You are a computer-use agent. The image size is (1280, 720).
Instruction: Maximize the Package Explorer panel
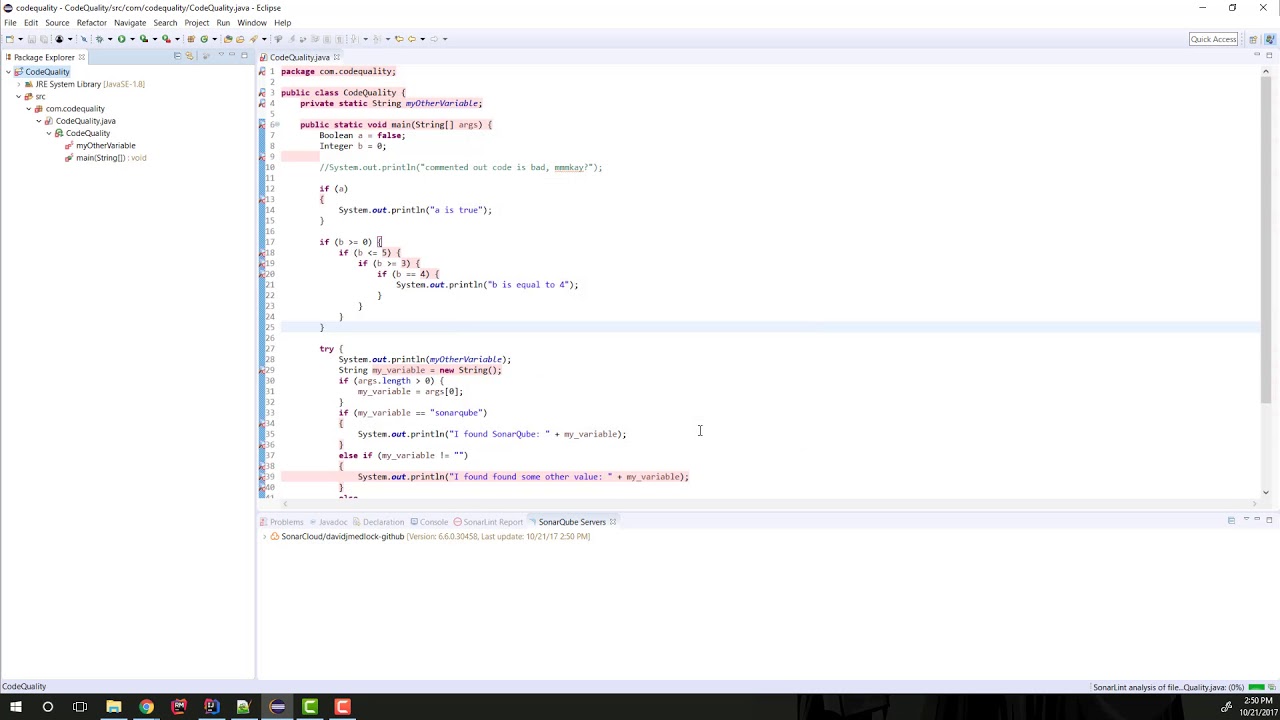pos(244,55)
